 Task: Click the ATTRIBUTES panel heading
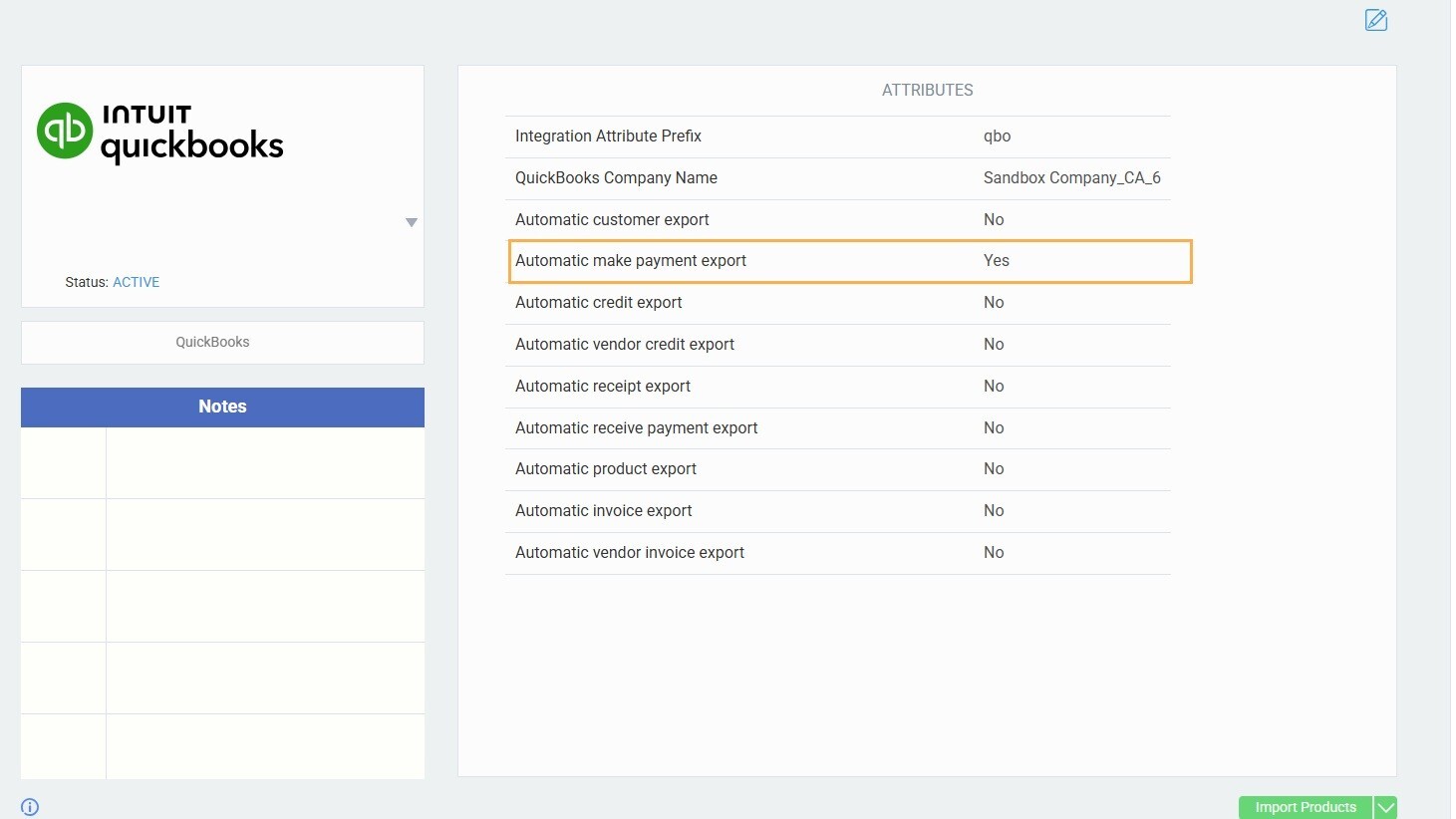927,90
